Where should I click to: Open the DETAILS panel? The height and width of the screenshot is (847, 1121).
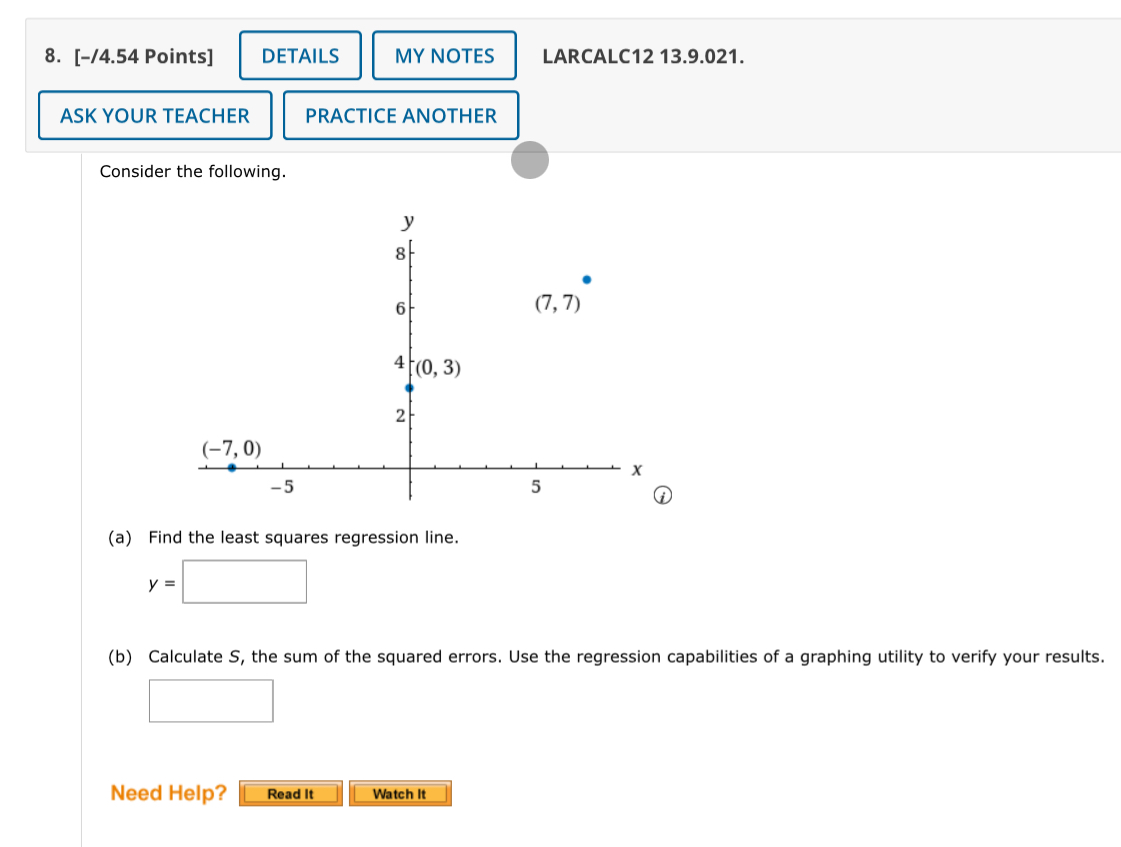[299, 55]
